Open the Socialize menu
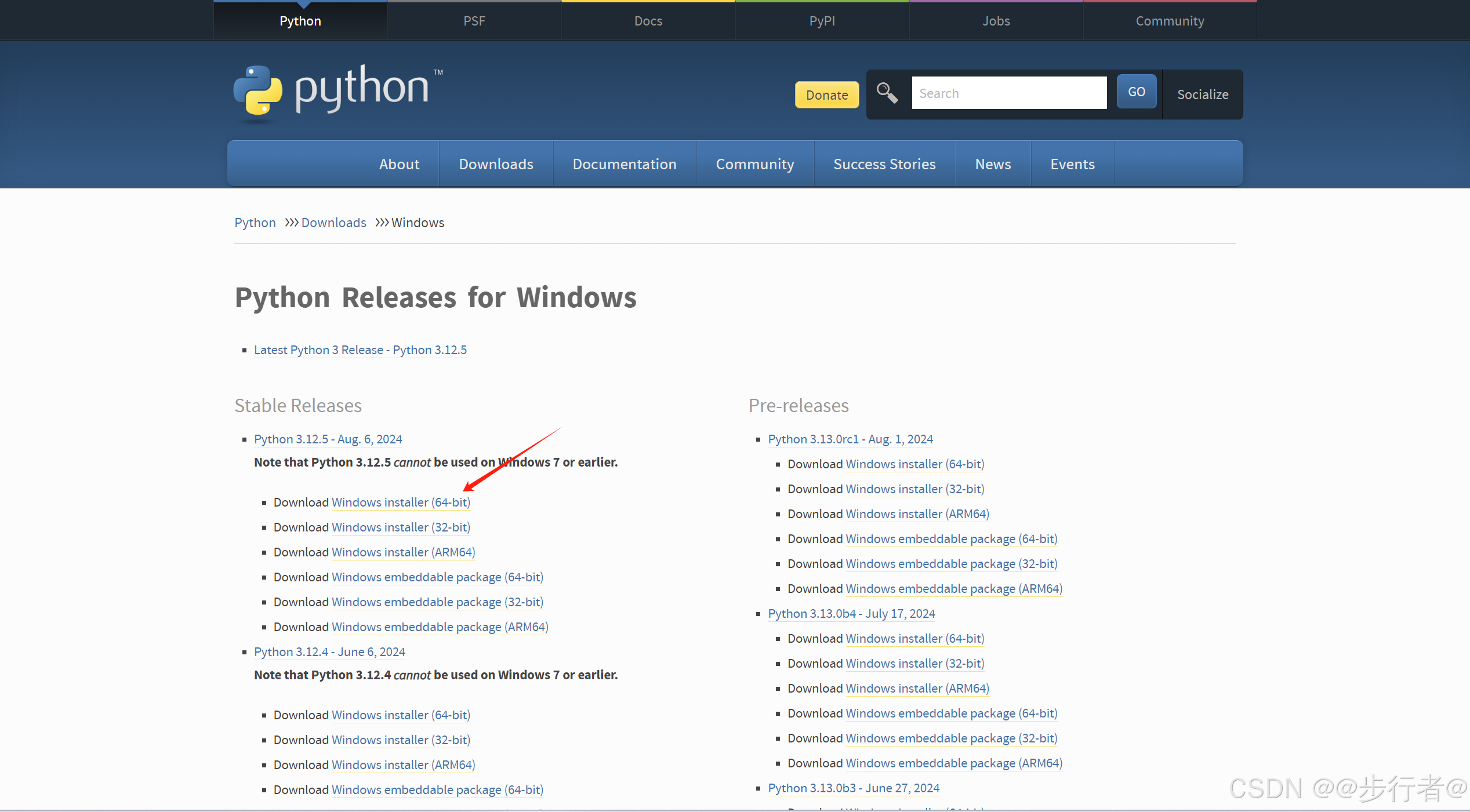Image resolution: width=1470 pixels, height=812 pixels. tap(1203, 94)
